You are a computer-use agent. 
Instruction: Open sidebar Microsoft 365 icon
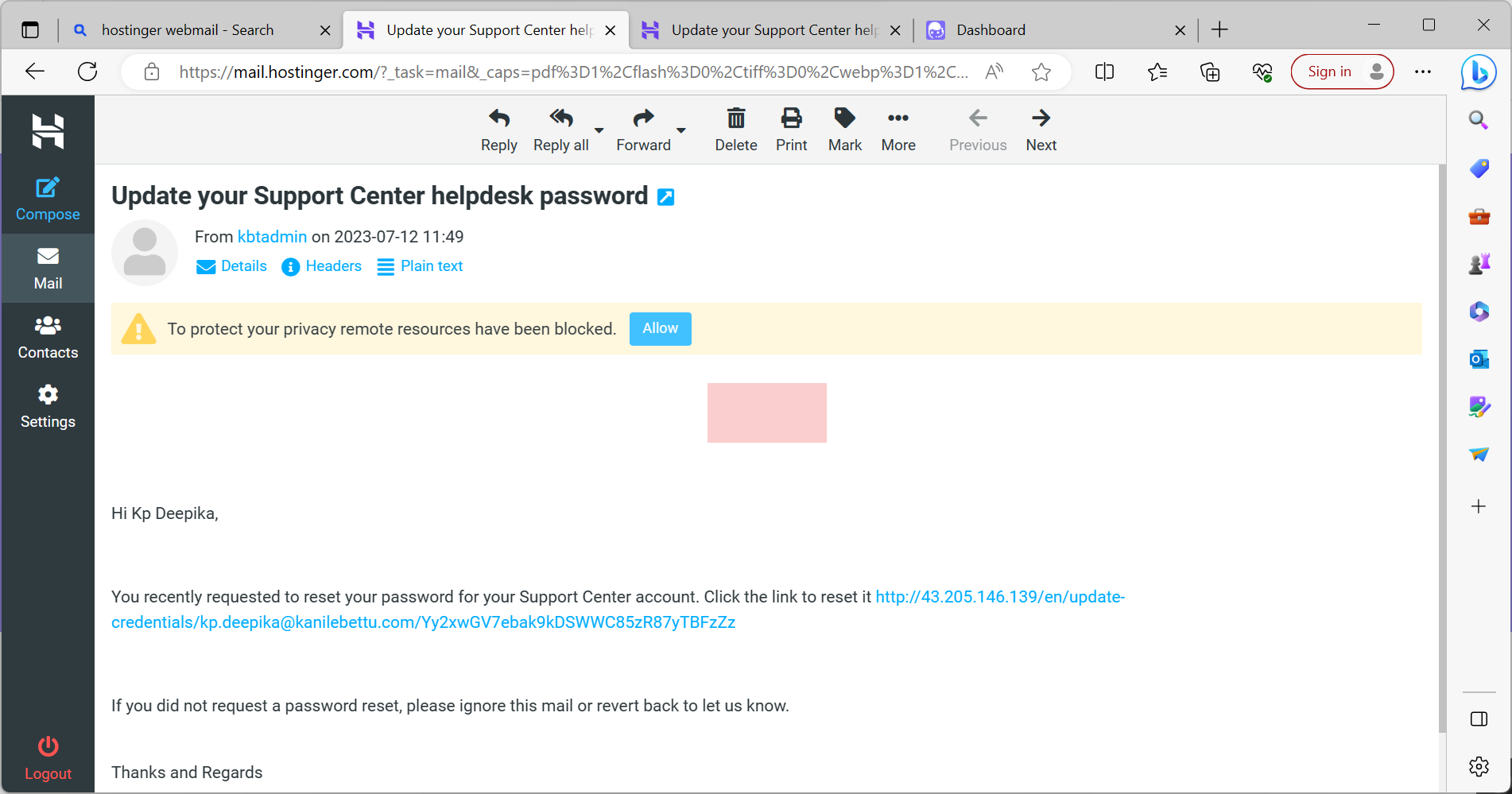tap(1479, 312)
